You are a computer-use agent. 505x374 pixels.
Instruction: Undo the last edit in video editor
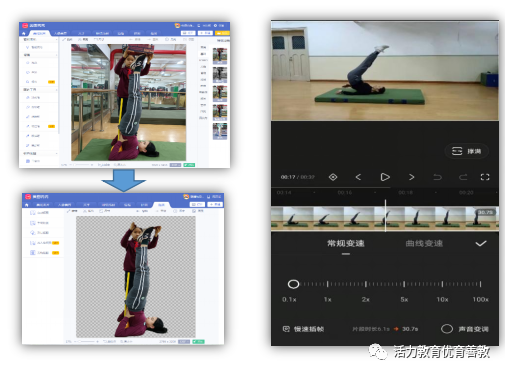pyautogui.click(x=437, y=177)
